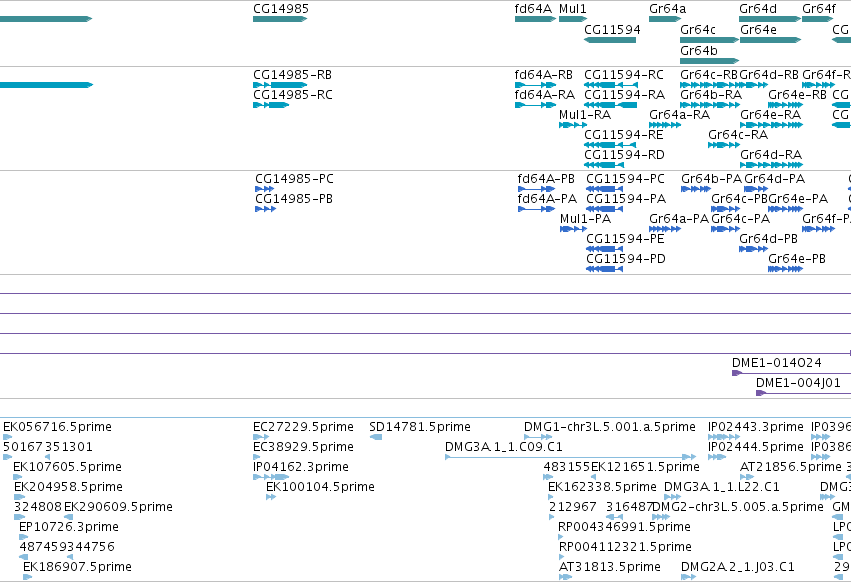851x582 pixels.
Task: Select protein fd64A-PA
Action: [x=536, y=209]
